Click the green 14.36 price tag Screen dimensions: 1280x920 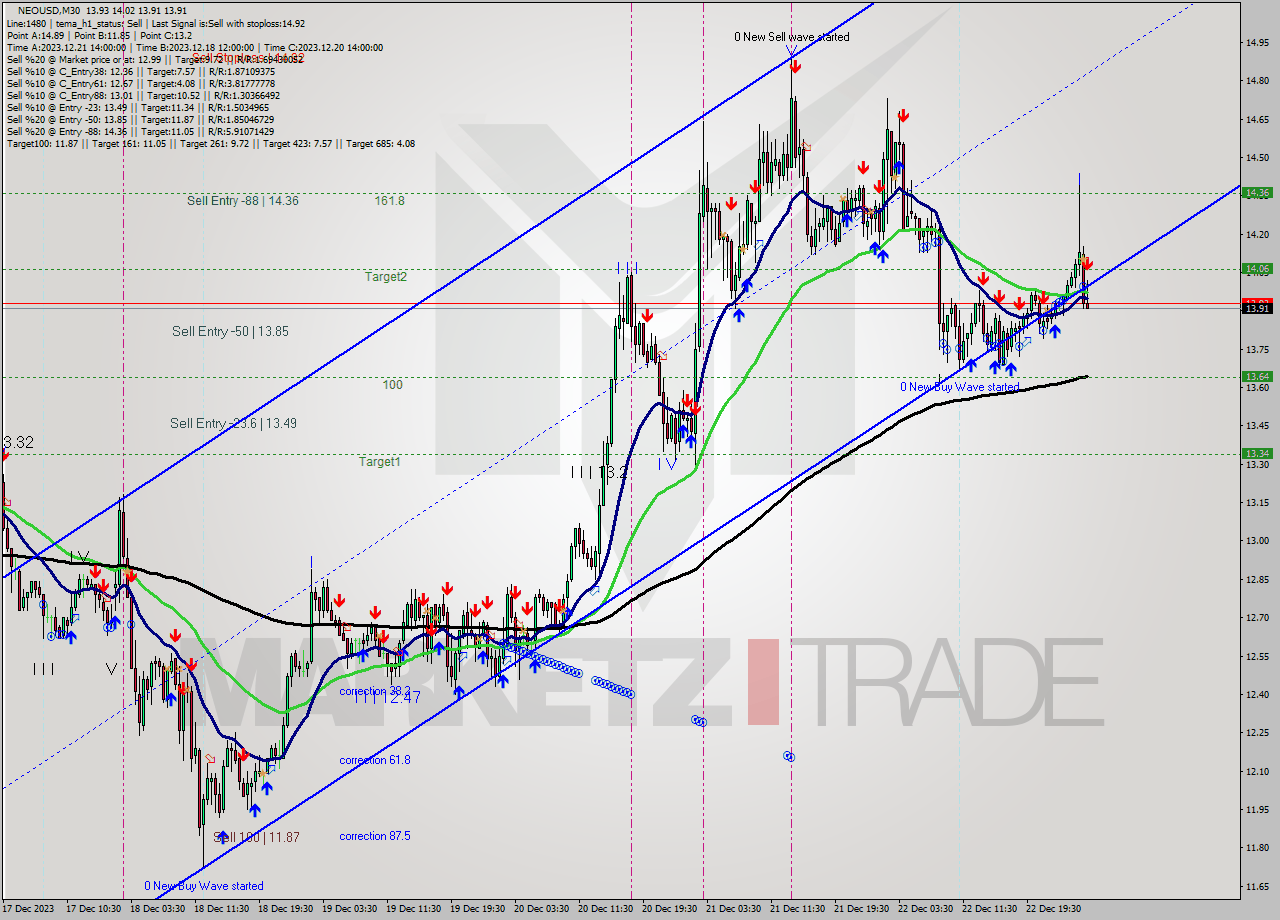(1256, 193)
